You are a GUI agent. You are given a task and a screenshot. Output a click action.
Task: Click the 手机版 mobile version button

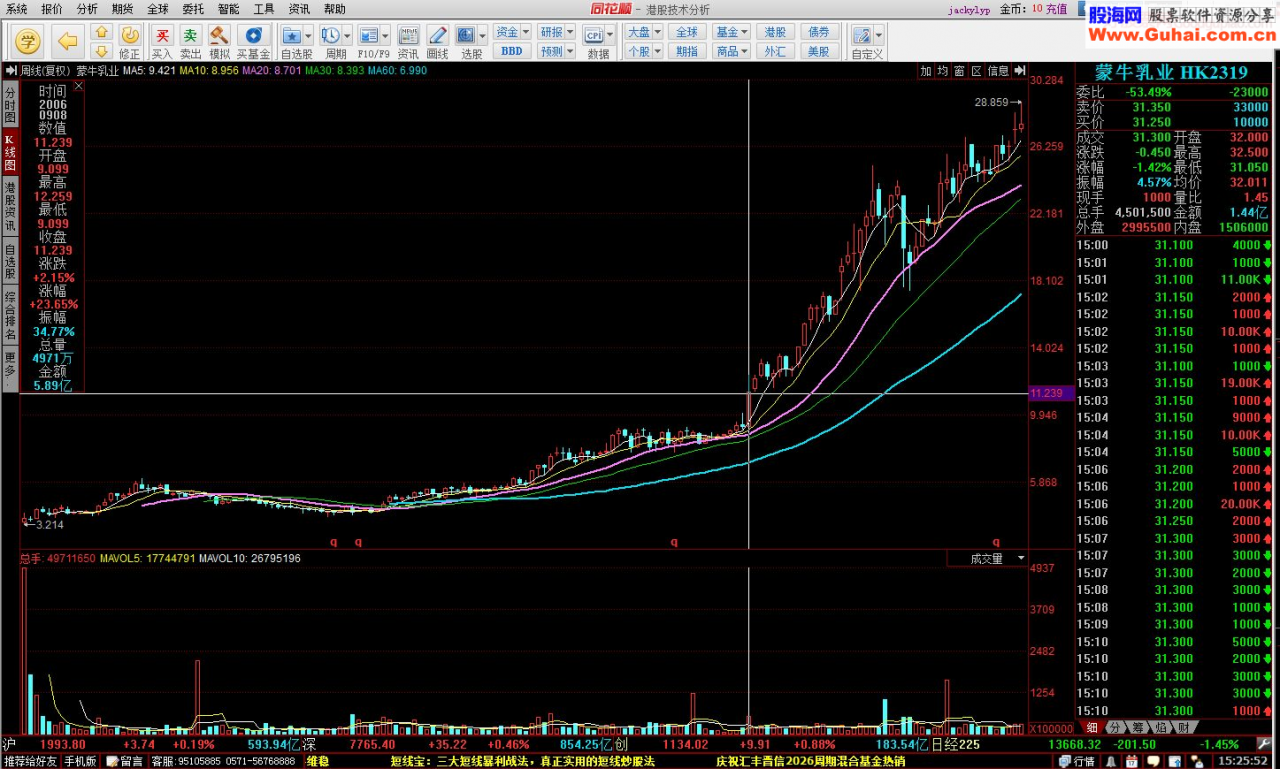[81, 761]
